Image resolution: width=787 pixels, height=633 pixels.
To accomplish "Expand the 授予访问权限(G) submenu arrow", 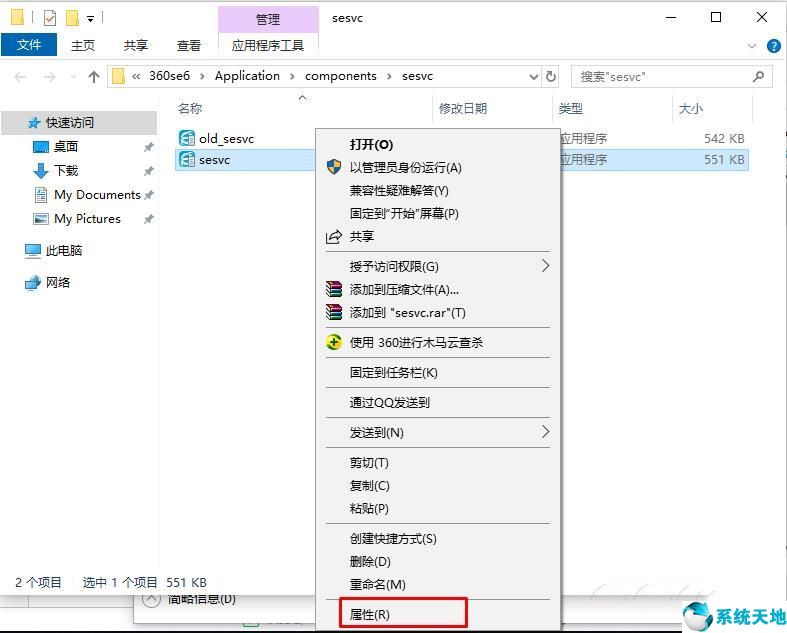I will pos(546,266).
